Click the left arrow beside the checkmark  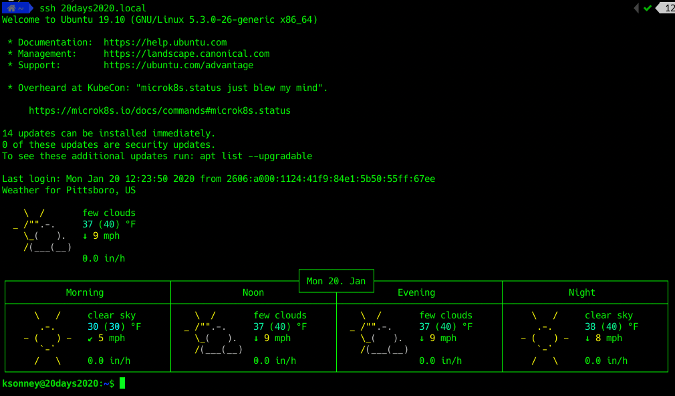click(636, 8)
